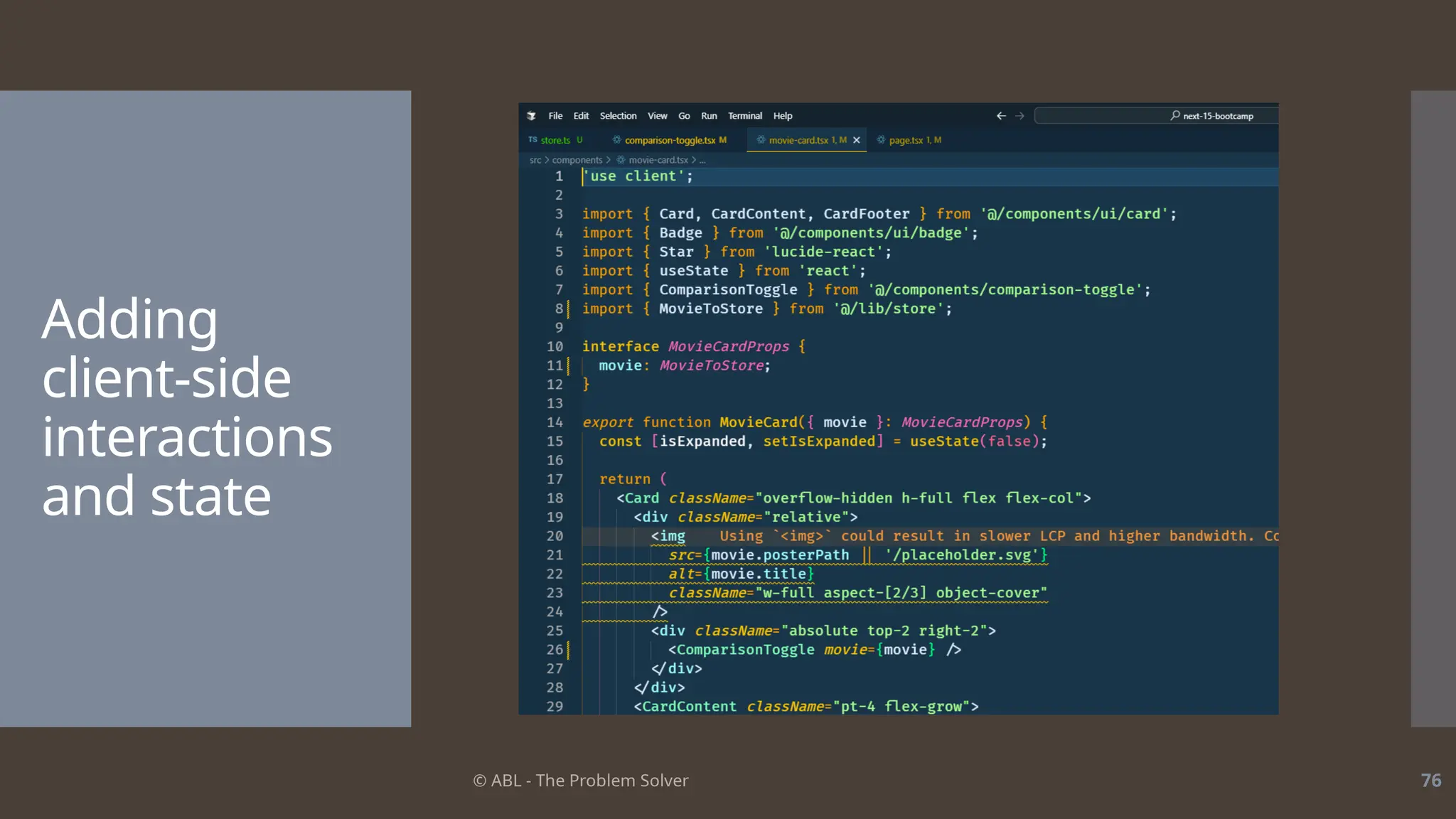Open the View menu
1456x819 pixels.
pyautogui.click(x=657, y=116)
